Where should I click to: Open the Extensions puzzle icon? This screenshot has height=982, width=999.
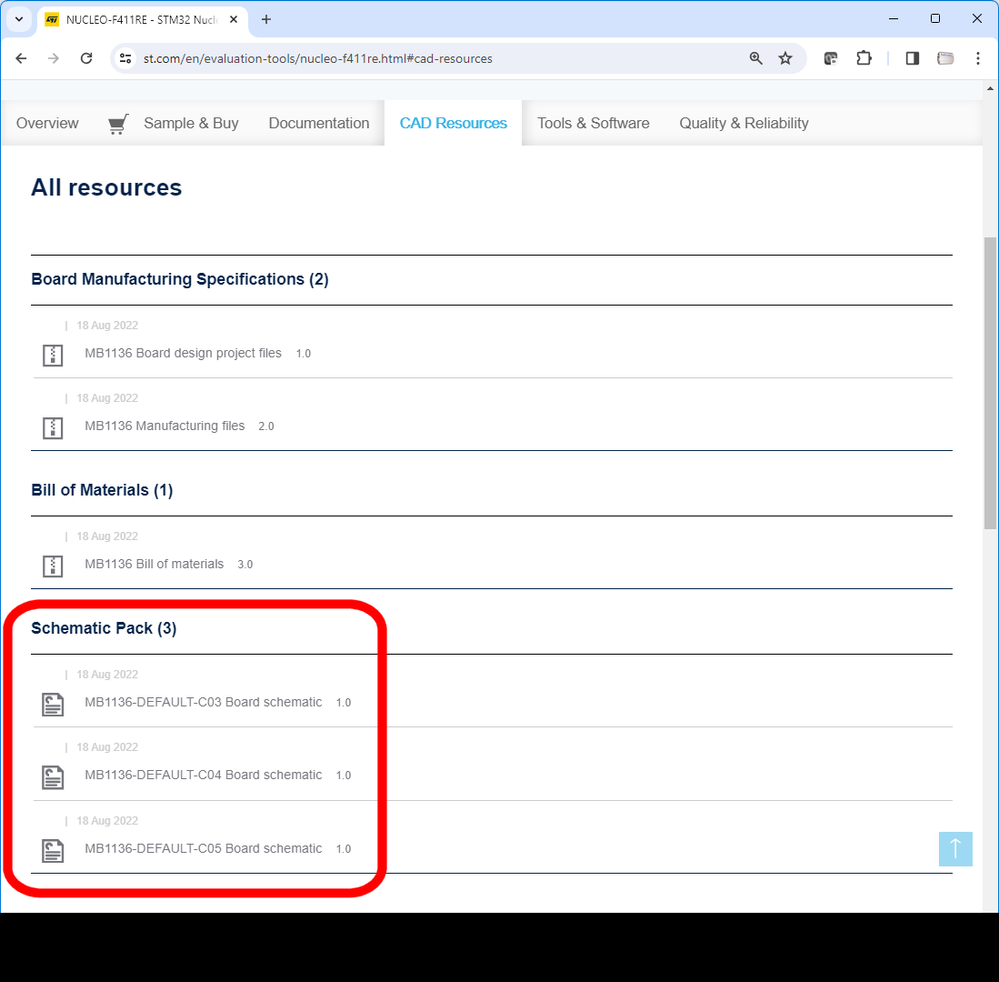tap(864, 59)
